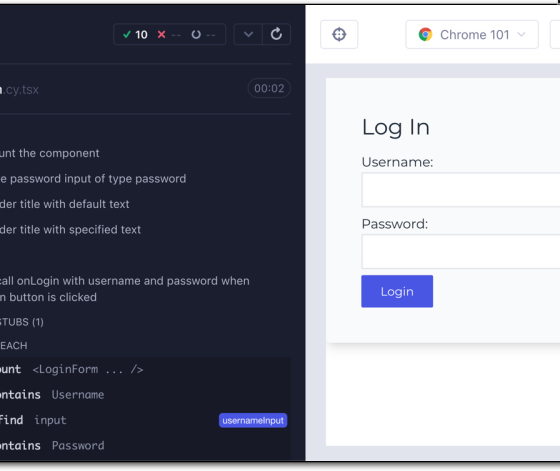Screen dimensions: 560x471
Task: Select the 'contains Password' command
Action: coord(145,445)
